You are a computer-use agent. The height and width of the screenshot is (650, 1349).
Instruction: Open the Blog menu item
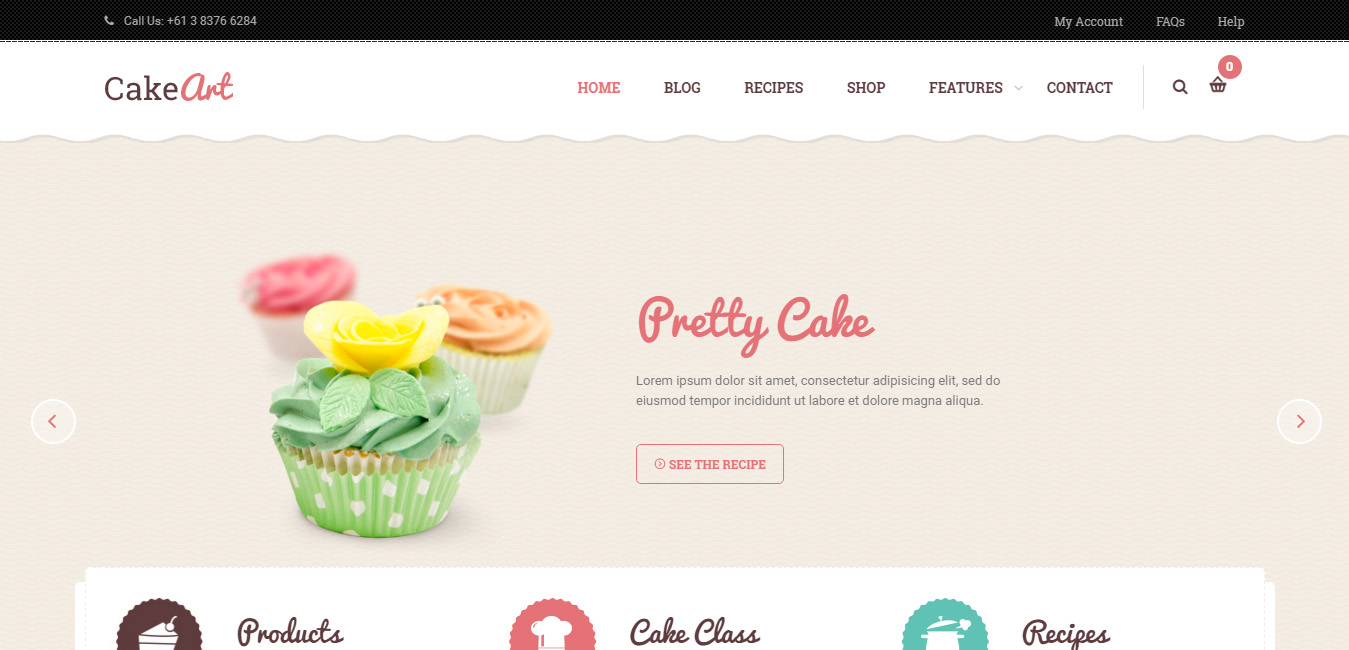[x=682, y=88]
